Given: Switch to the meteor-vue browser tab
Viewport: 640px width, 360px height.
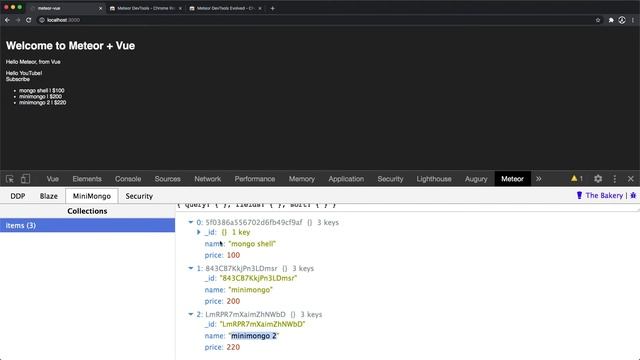Looking at the screenshot, I should (x=65, y=8).
